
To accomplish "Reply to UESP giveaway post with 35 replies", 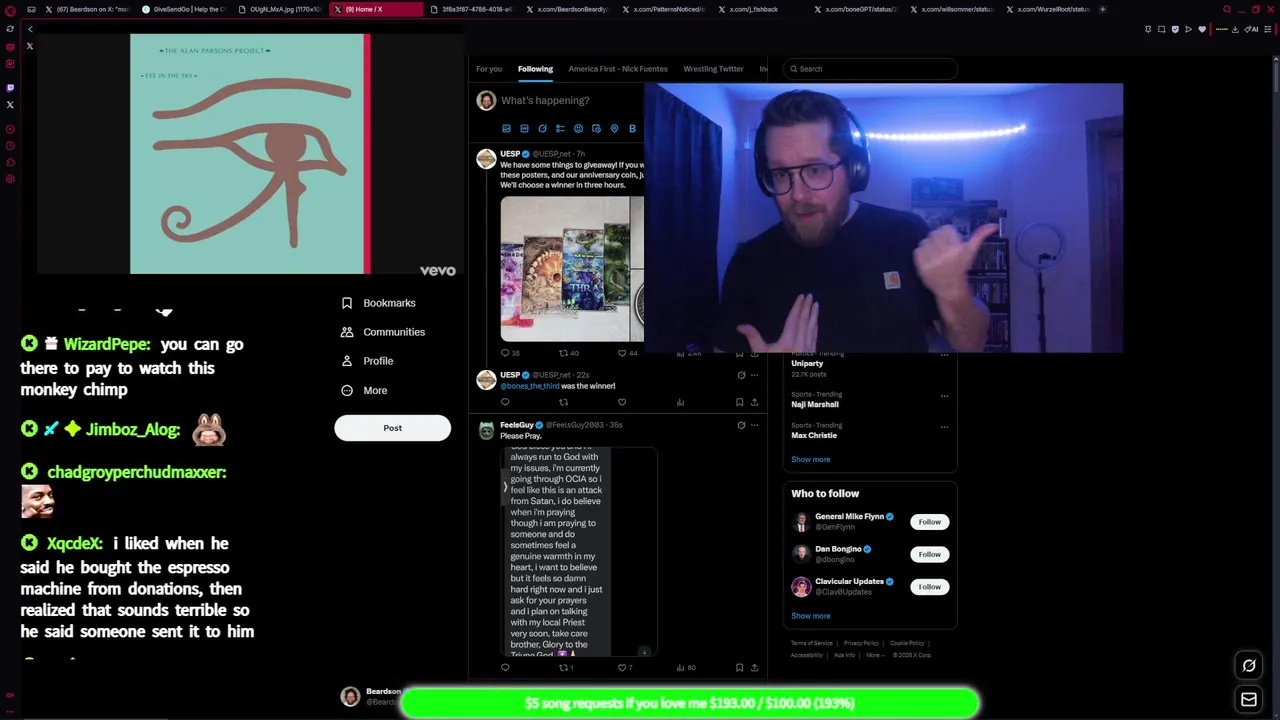I will point(509,353).
